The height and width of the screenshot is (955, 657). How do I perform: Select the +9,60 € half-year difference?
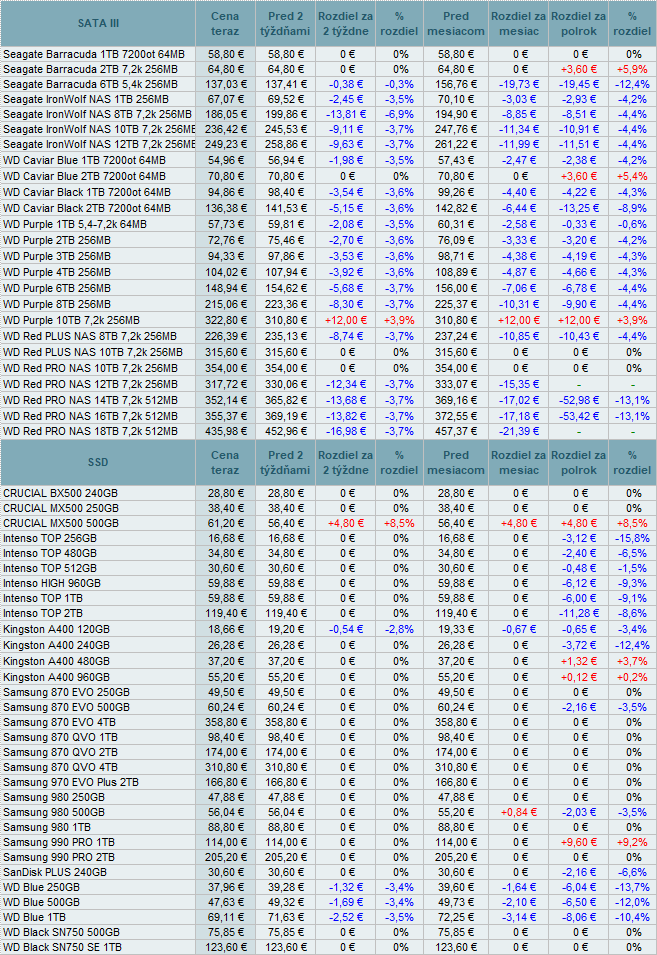click(x=578, y=842)
